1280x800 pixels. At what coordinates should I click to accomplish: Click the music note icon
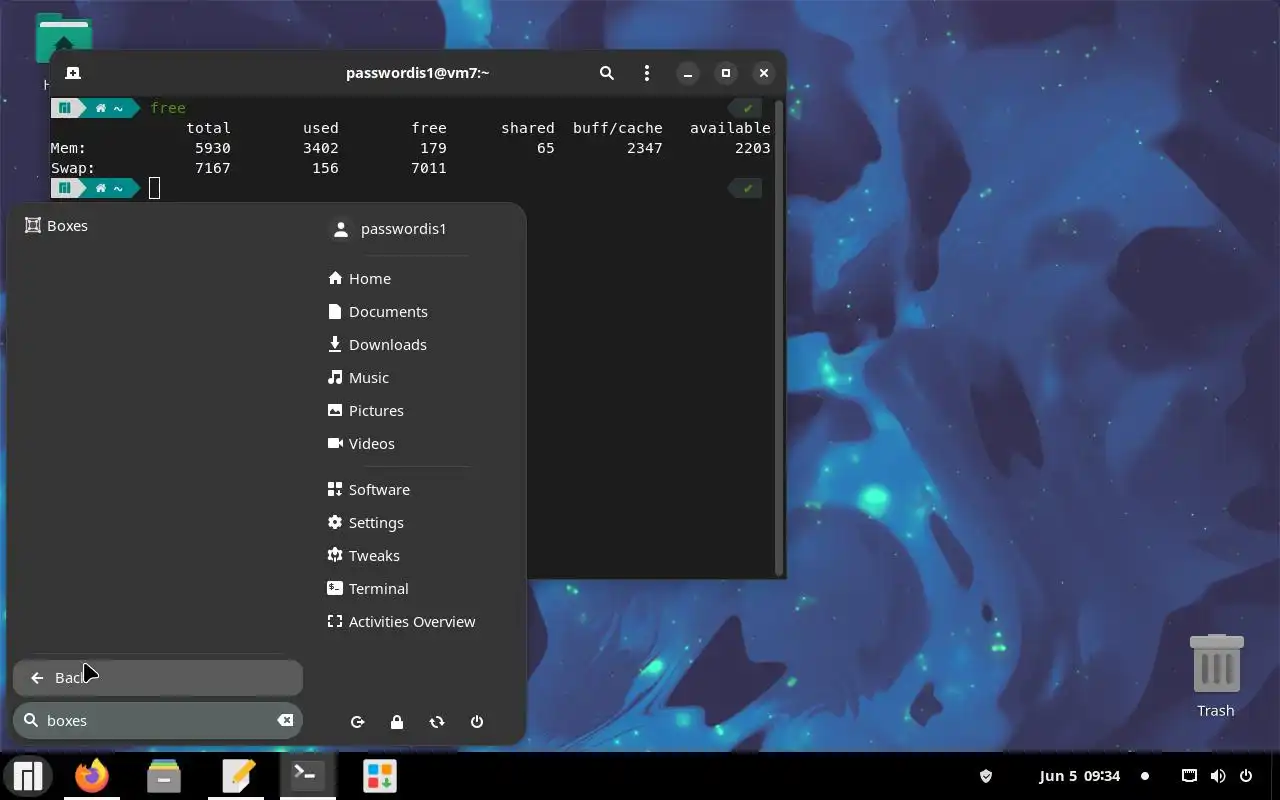(335, 378)
